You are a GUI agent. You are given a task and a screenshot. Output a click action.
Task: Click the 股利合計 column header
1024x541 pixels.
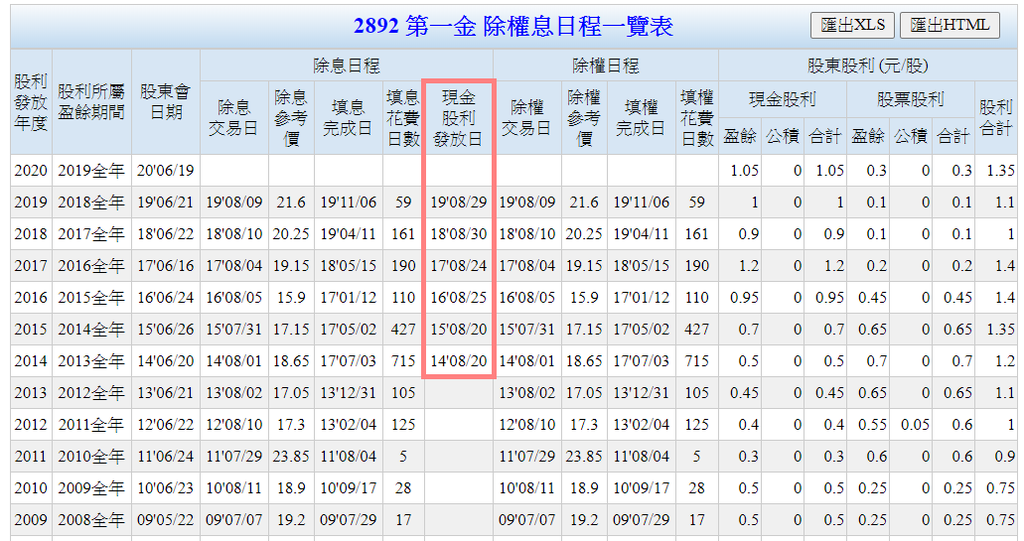[995, 118]
